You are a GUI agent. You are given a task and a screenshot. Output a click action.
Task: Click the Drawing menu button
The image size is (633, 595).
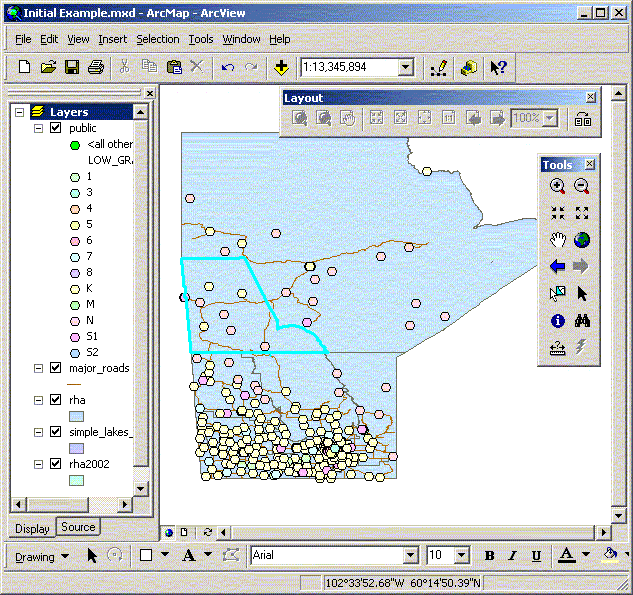(x=41, y=556)
